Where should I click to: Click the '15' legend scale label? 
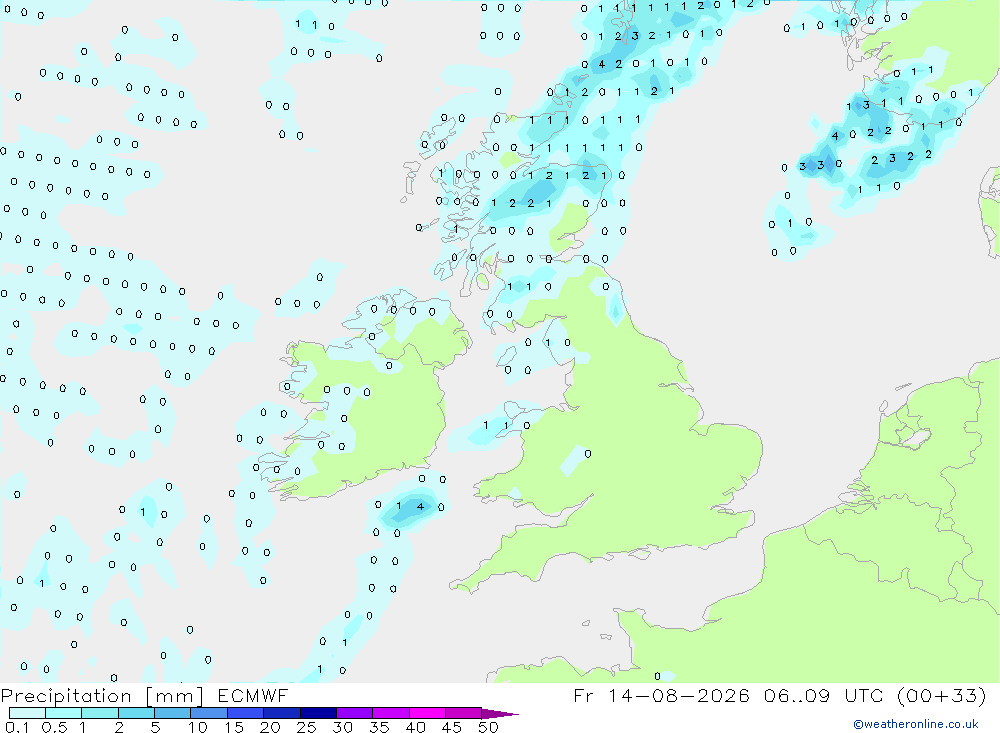coord(234,727)
